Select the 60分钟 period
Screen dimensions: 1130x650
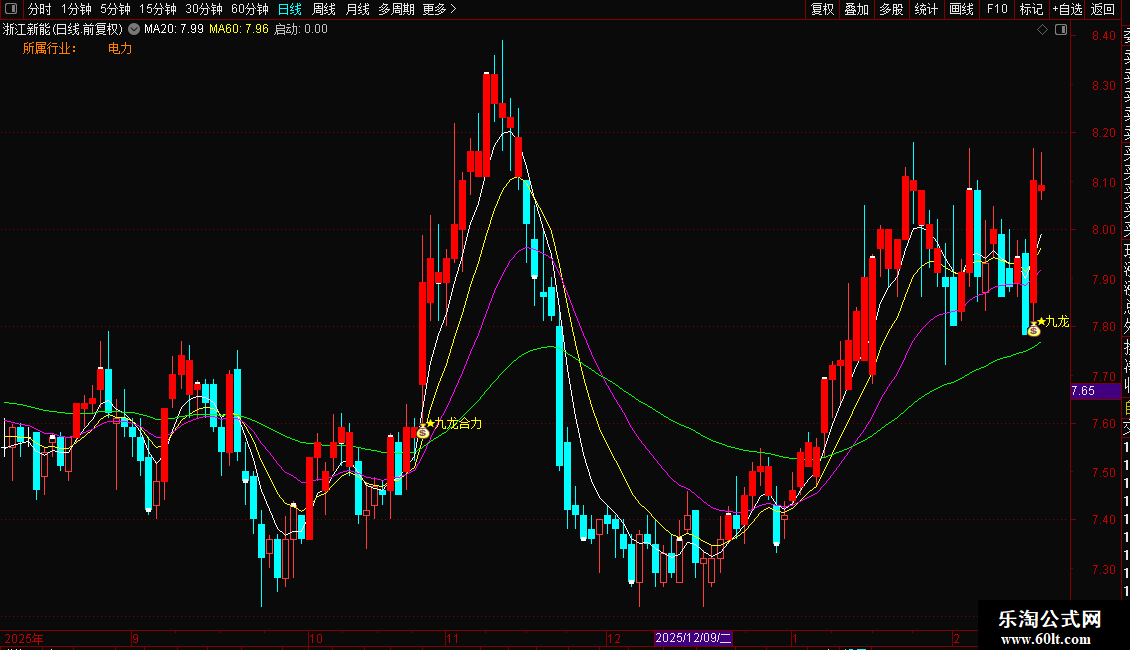[x=250, y=9]
